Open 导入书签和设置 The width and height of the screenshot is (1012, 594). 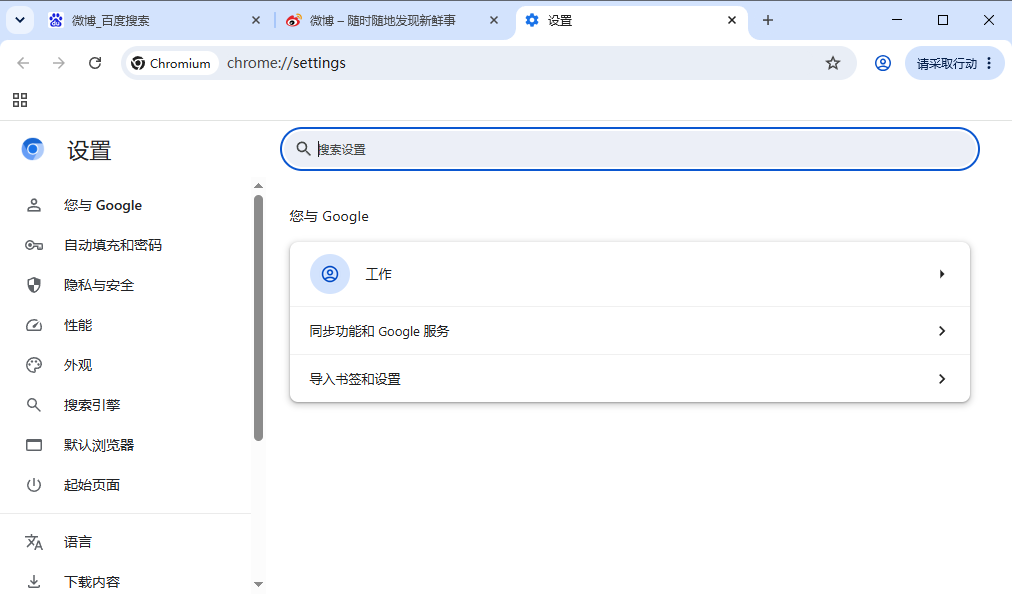point(630,378)
